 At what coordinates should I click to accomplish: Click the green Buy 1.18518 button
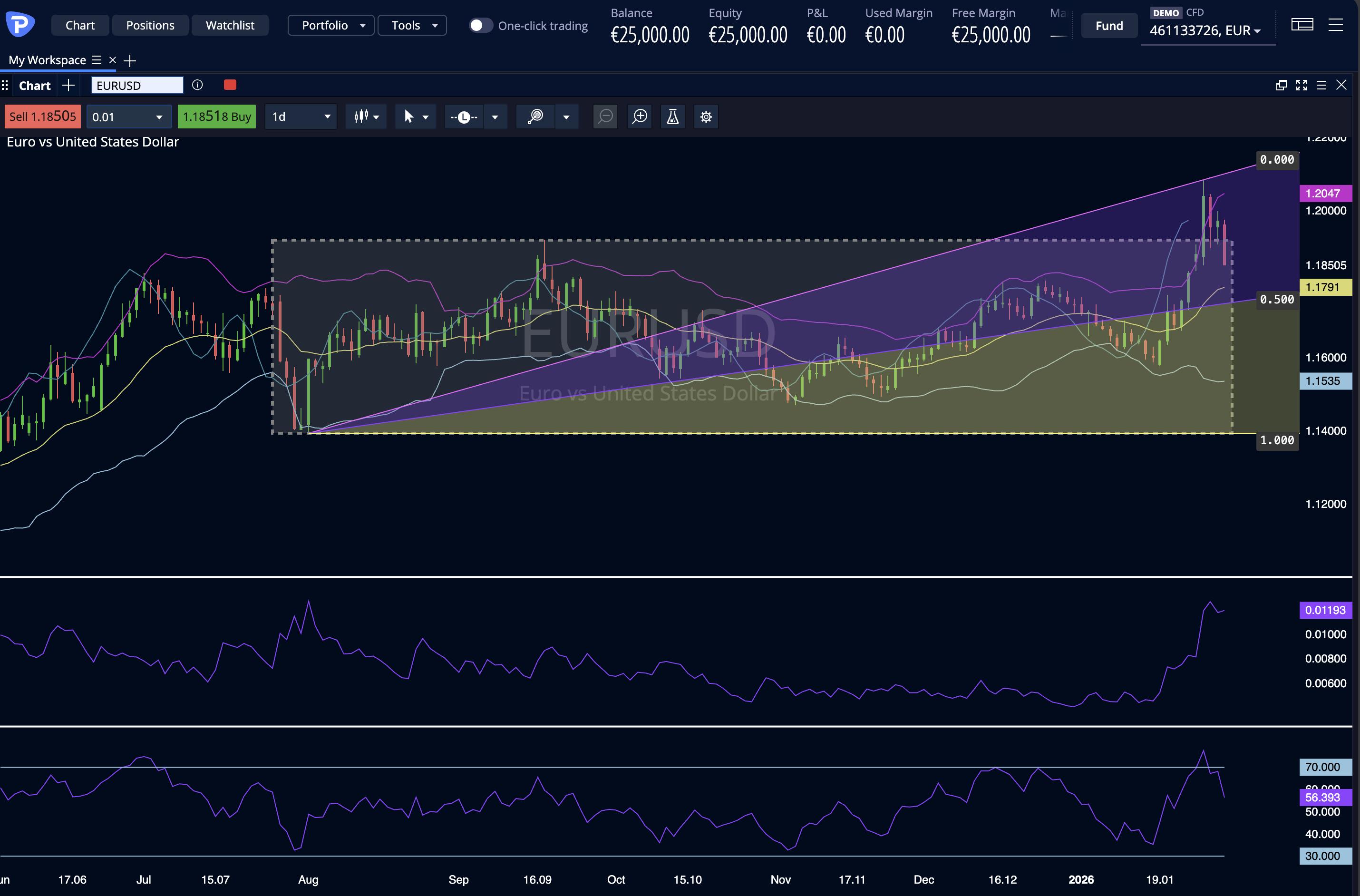216,116
